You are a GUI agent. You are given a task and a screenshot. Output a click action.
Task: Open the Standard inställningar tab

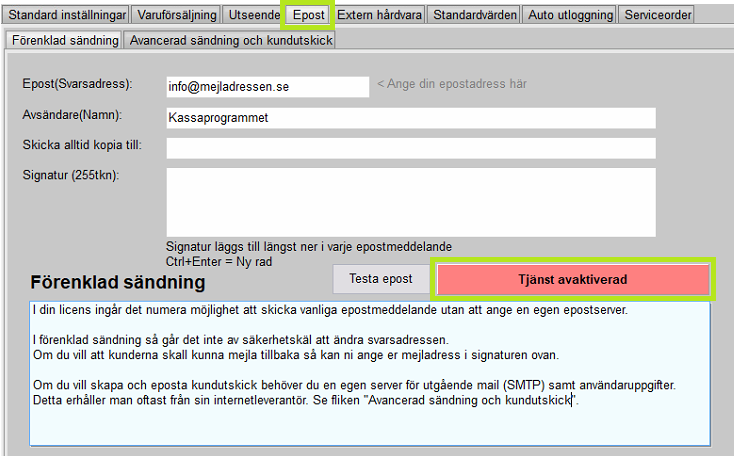tap(65, 15)
